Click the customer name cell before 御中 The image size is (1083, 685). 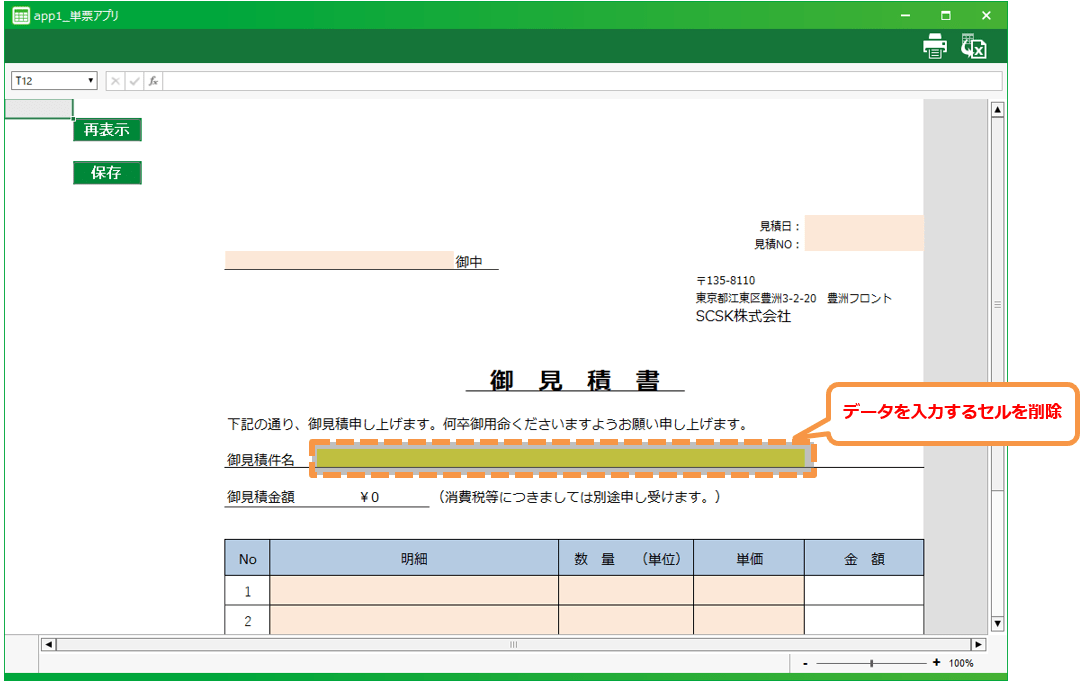pos(339,260)
